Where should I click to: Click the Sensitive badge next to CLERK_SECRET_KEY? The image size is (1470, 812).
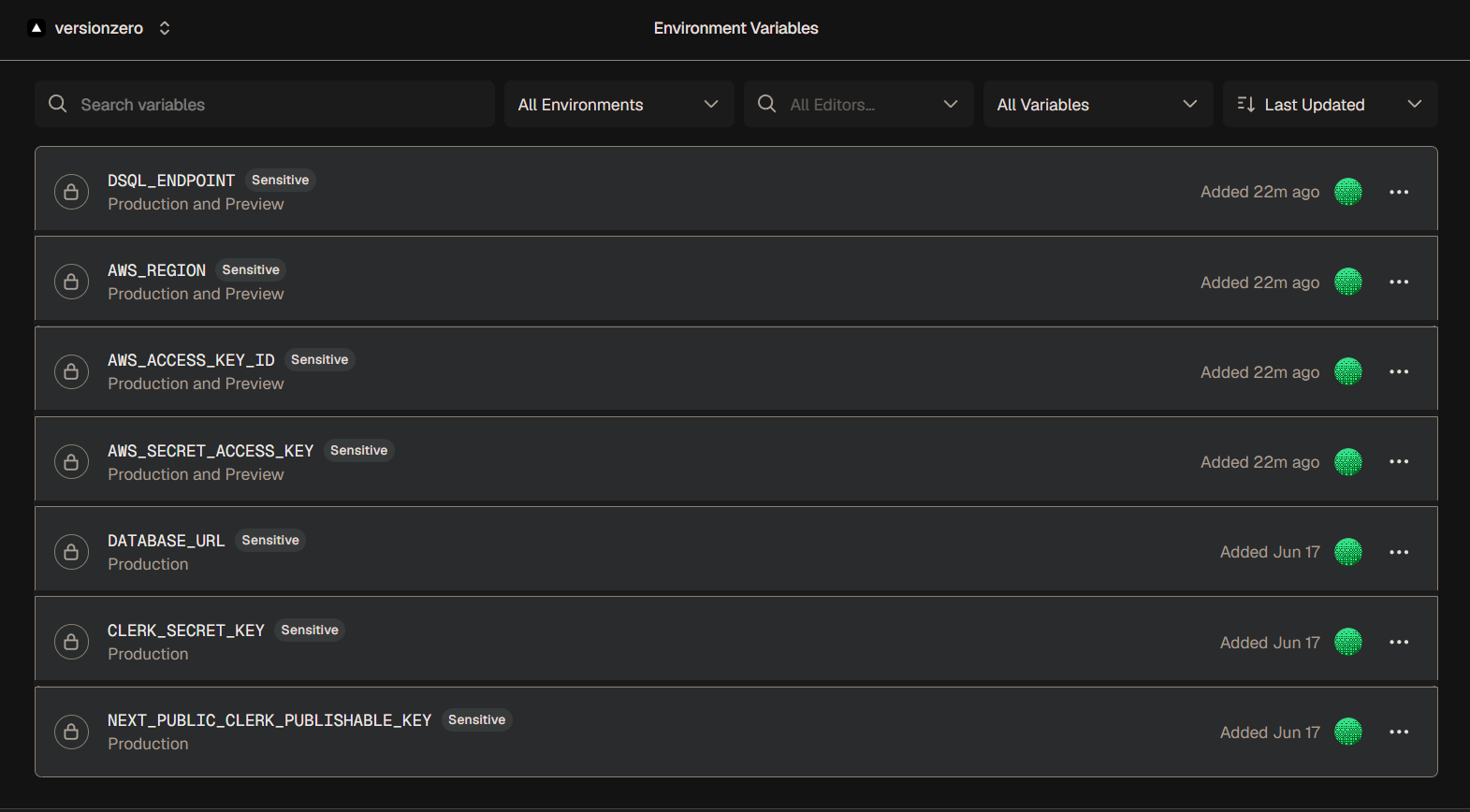pyautogui.click(x=310, y=631)
